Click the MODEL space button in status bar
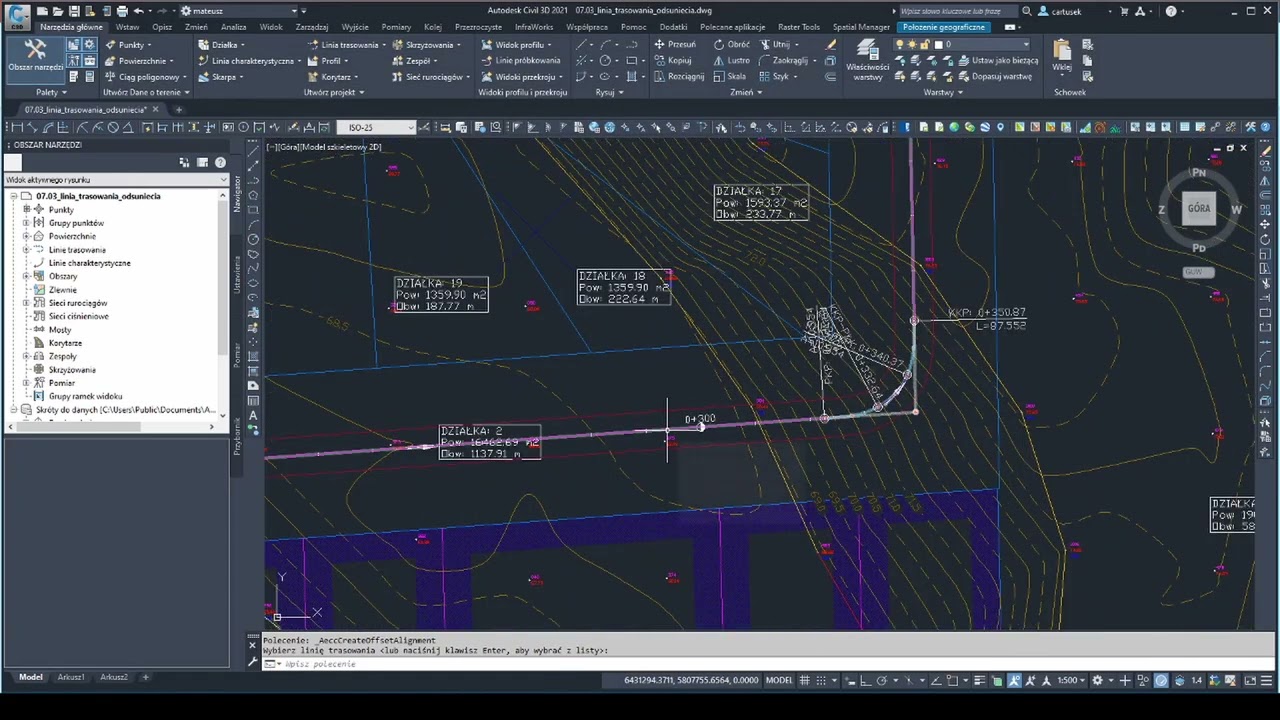 coord(779,680)
